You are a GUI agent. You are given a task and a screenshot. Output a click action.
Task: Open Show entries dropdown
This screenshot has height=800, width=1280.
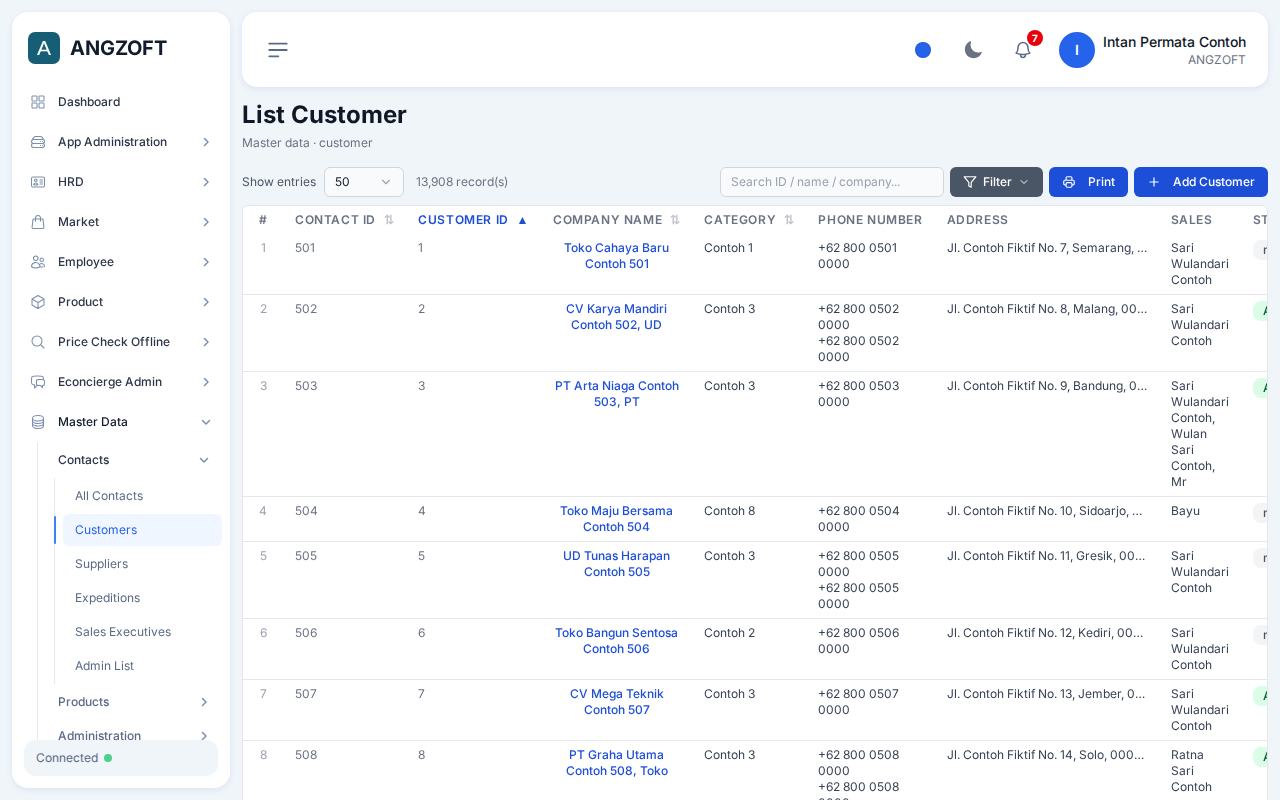coord(364,182)
